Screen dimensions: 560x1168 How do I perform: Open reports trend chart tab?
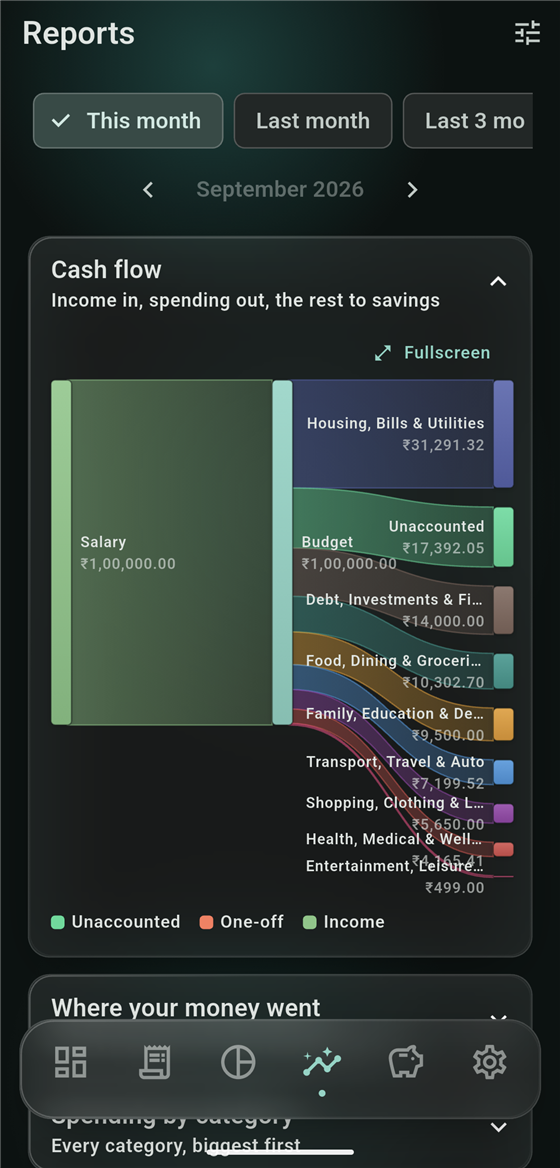[x=322, y=1064]
